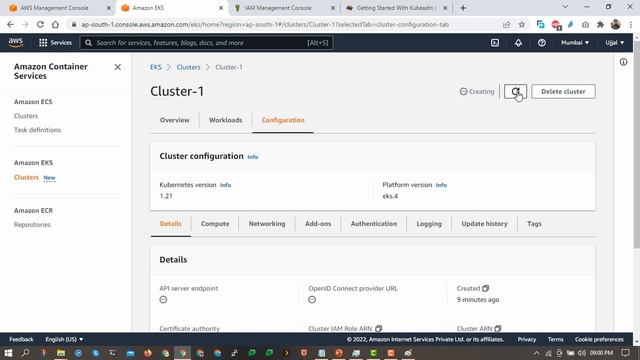Image resolution: width=640 pixels, height=360 pixels.
Task: Go back in browser history
Action: point(10,24)
